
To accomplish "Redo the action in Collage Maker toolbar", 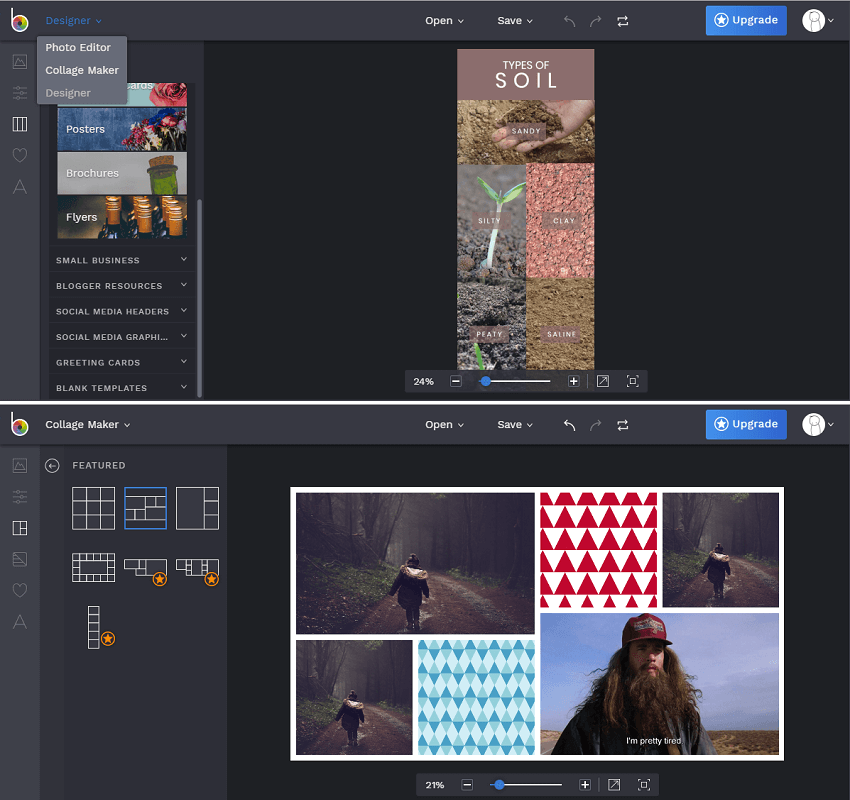I will point(595,425).
